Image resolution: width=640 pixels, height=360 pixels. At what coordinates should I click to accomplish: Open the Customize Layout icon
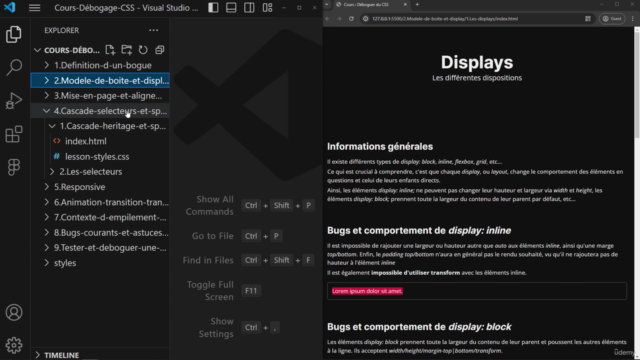tap(267, 8)
